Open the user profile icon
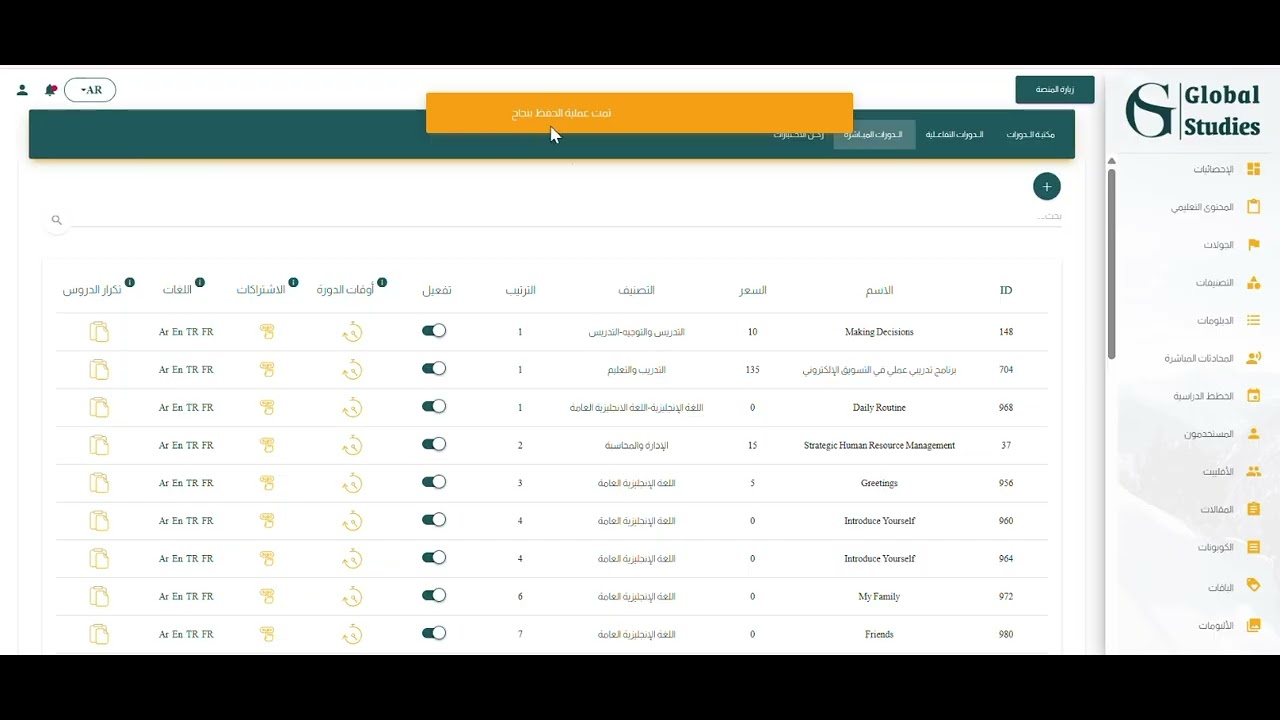This screenshot has width=1280, height=720. tap(22, 90)
